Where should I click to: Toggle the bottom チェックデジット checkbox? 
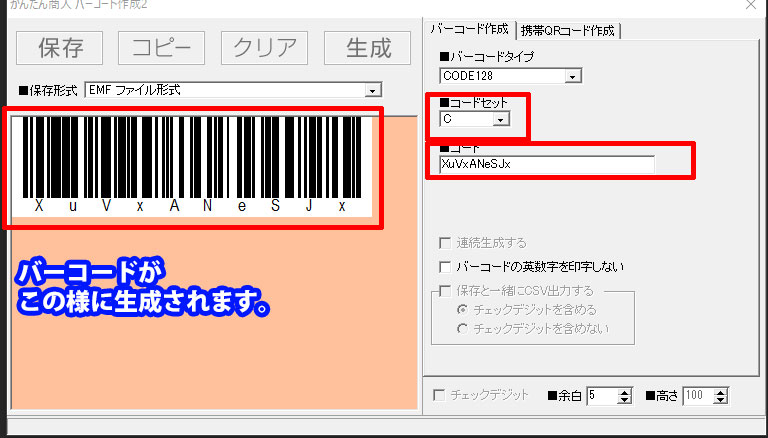pos(438,395)
